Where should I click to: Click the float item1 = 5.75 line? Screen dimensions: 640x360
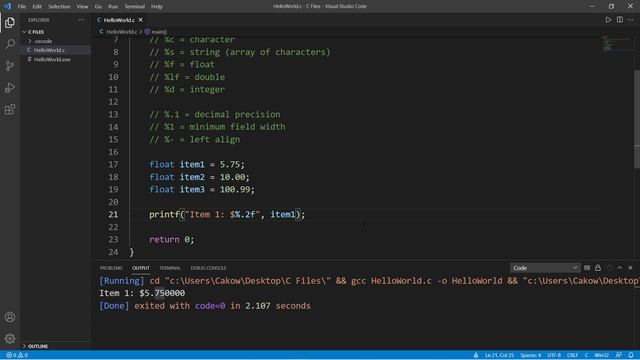197,164
